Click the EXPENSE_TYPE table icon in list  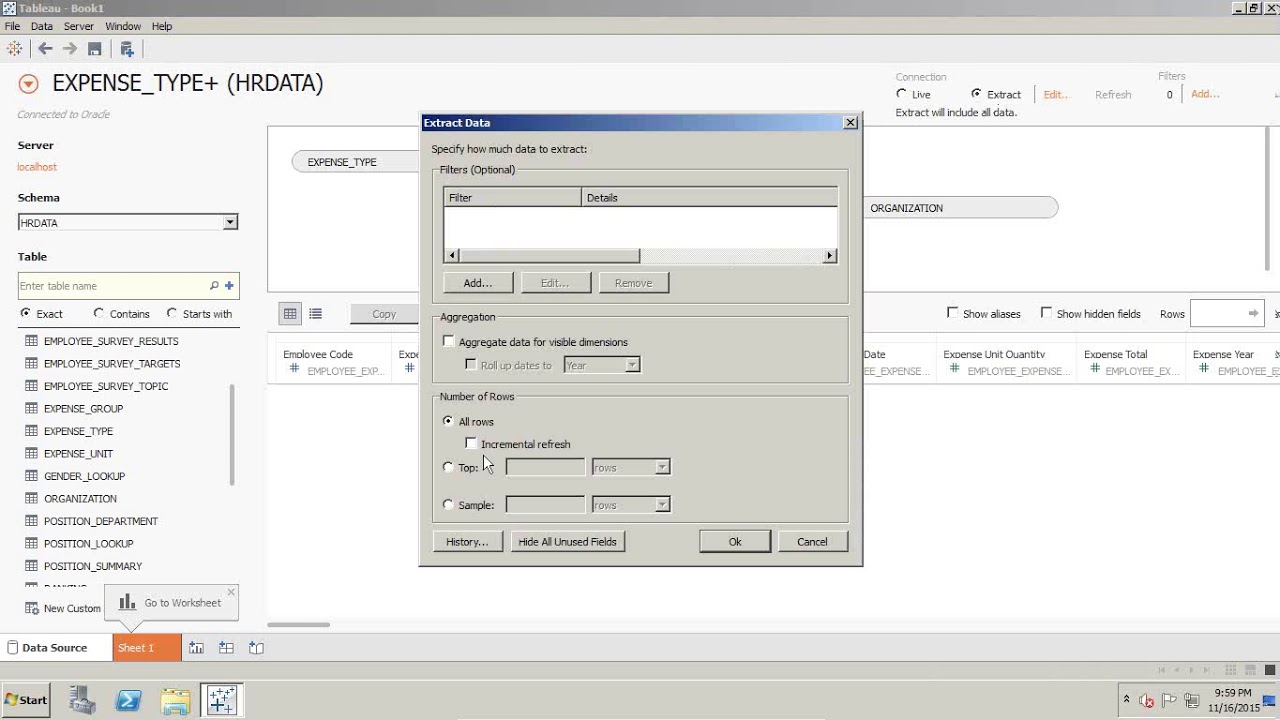click(x=31, y=431)
